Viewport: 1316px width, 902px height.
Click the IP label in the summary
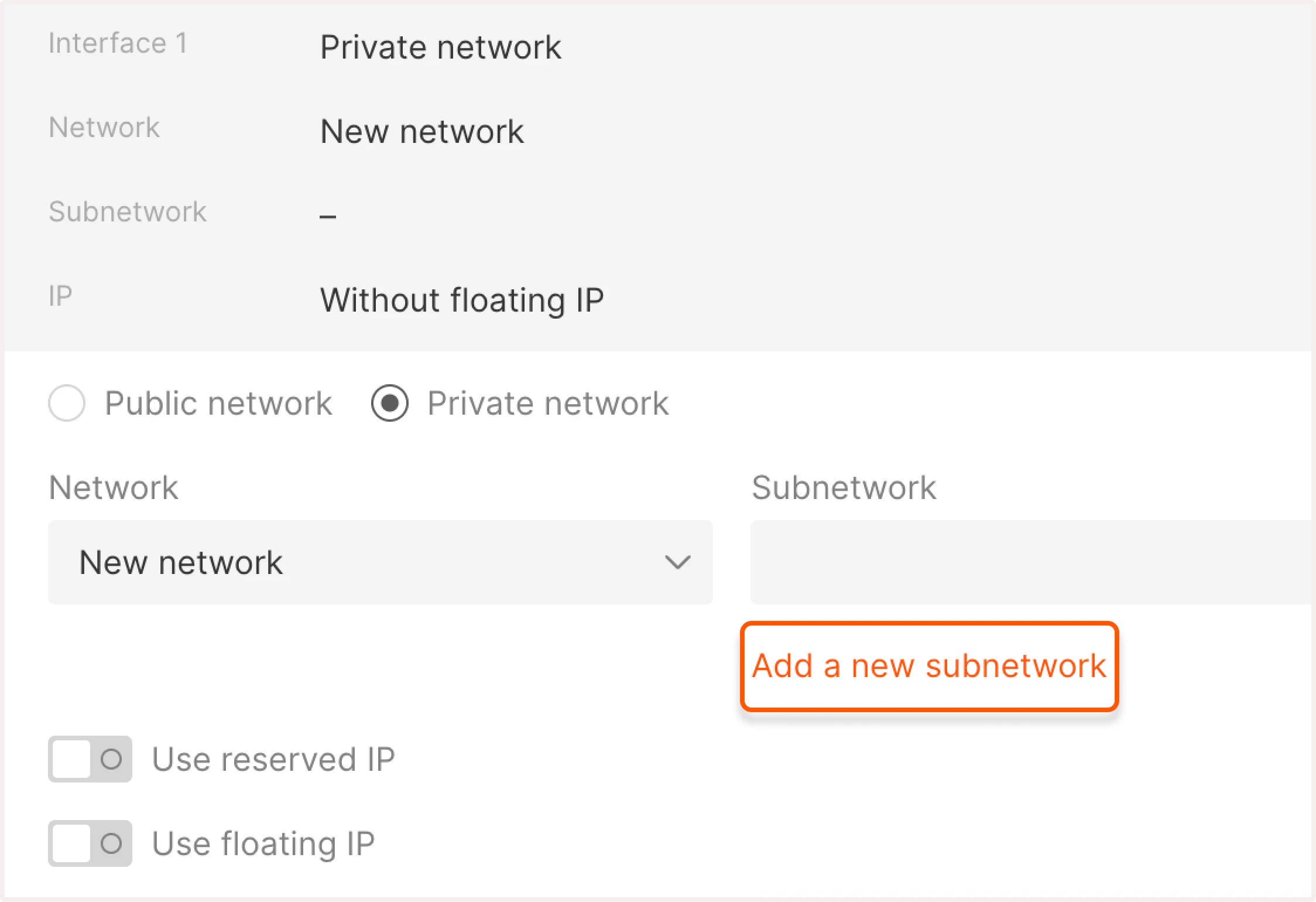pyautogui.click(x=60, y=295)
